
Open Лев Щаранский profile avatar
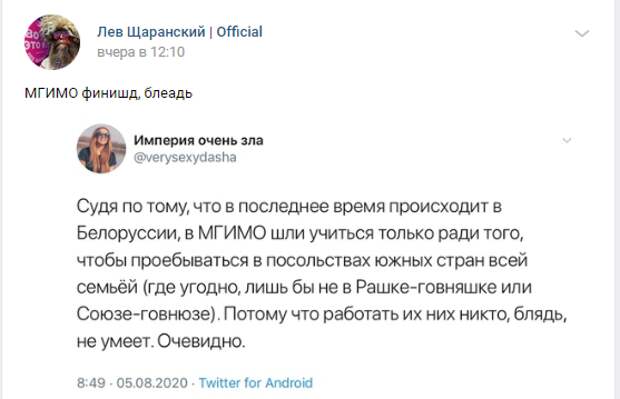(x=53, y=42)
